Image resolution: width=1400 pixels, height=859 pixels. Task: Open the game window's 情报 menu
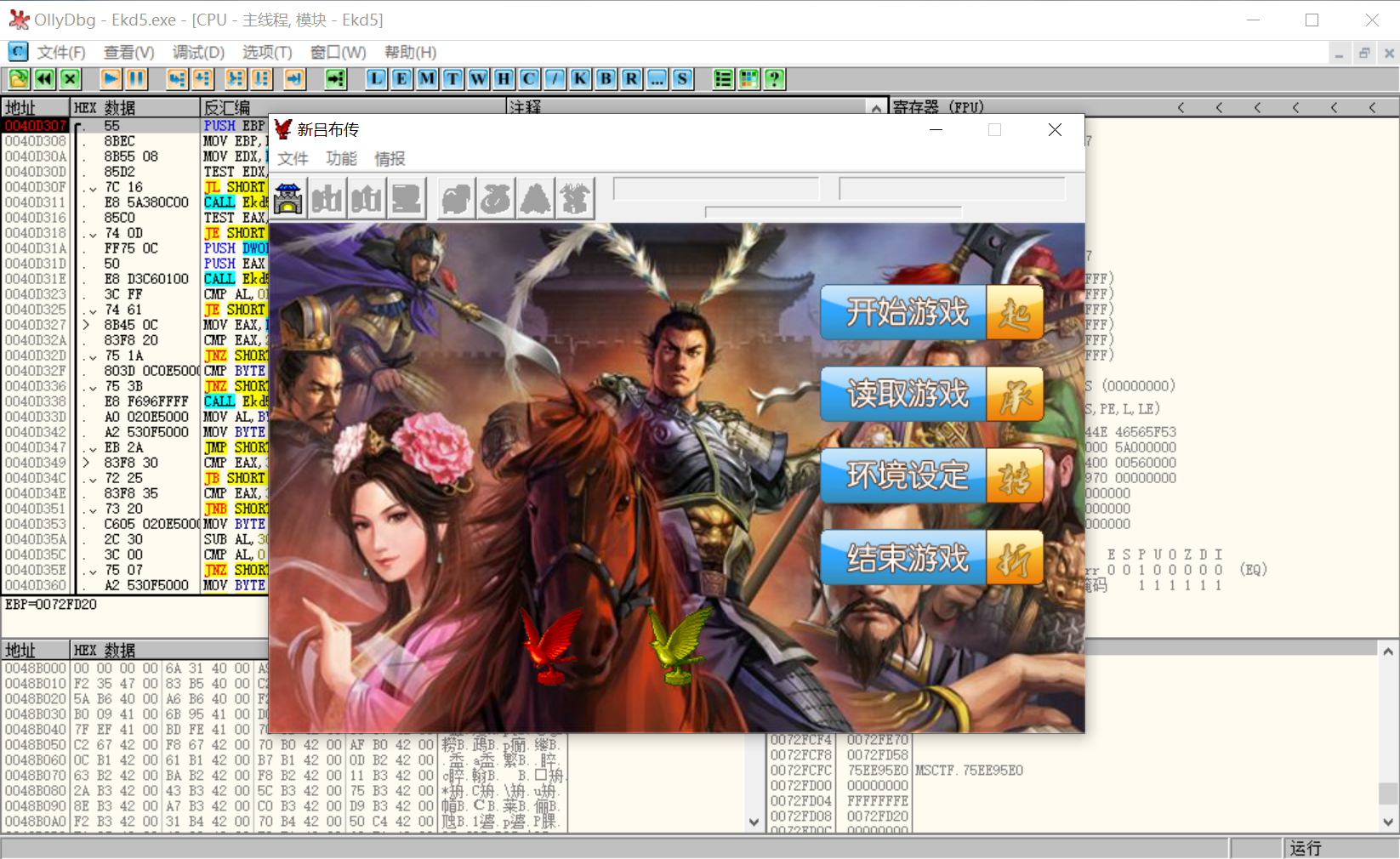point(390,159)
